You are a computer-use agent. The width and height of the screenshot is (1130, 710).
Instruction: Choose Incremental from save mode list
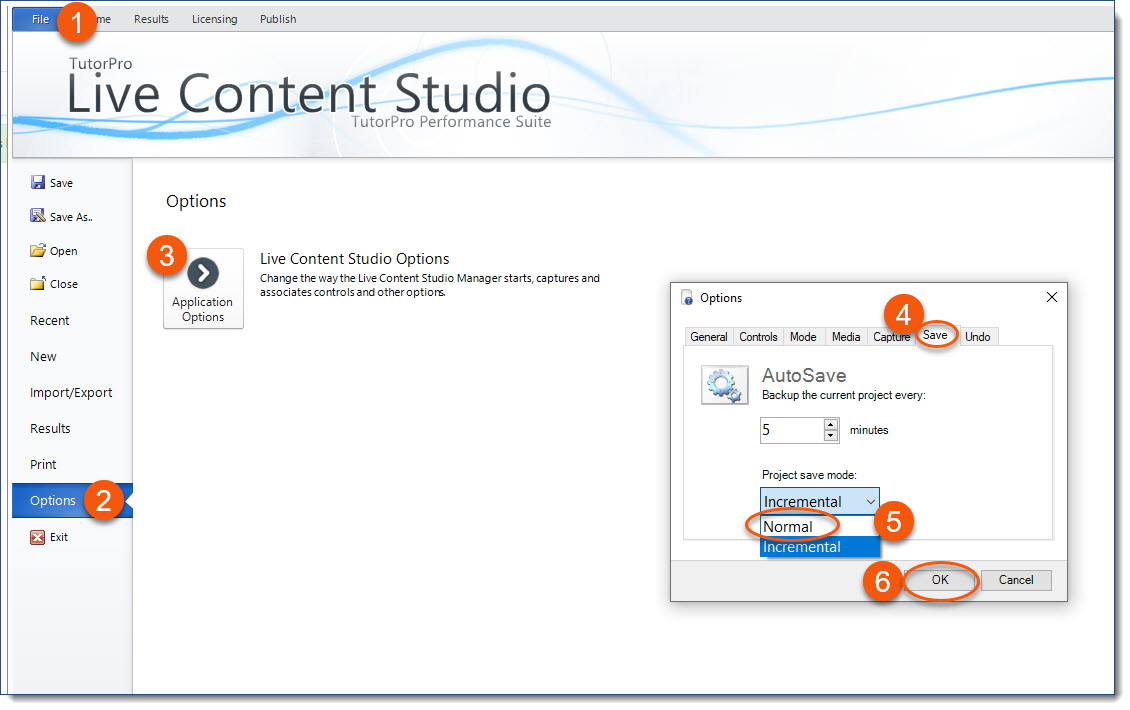(x=820, y=547)
